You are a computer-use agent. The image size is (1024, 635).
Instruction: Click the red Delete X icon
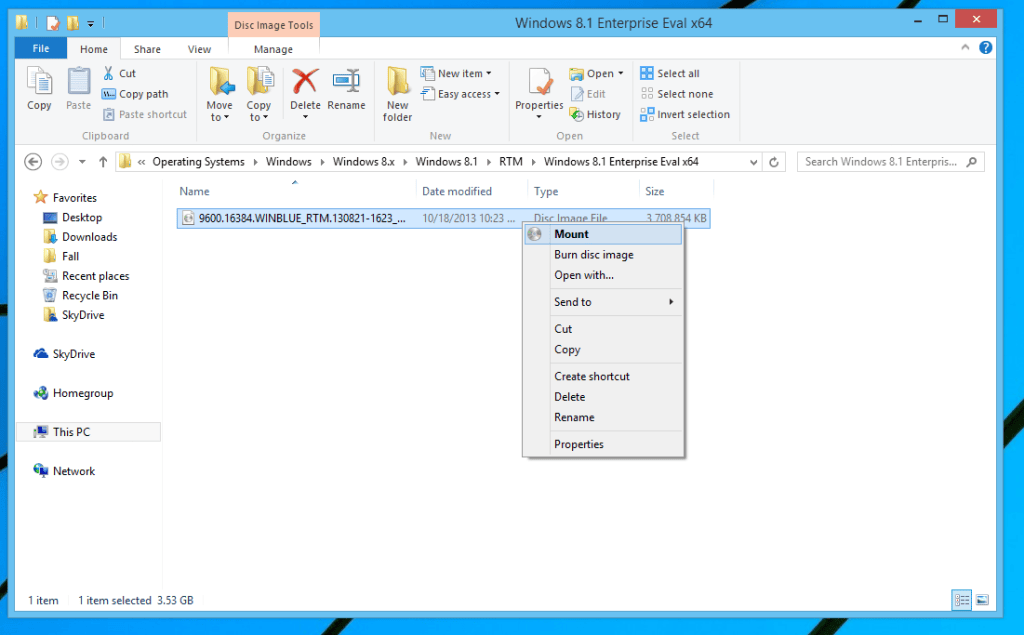click(x=305, y=82)
